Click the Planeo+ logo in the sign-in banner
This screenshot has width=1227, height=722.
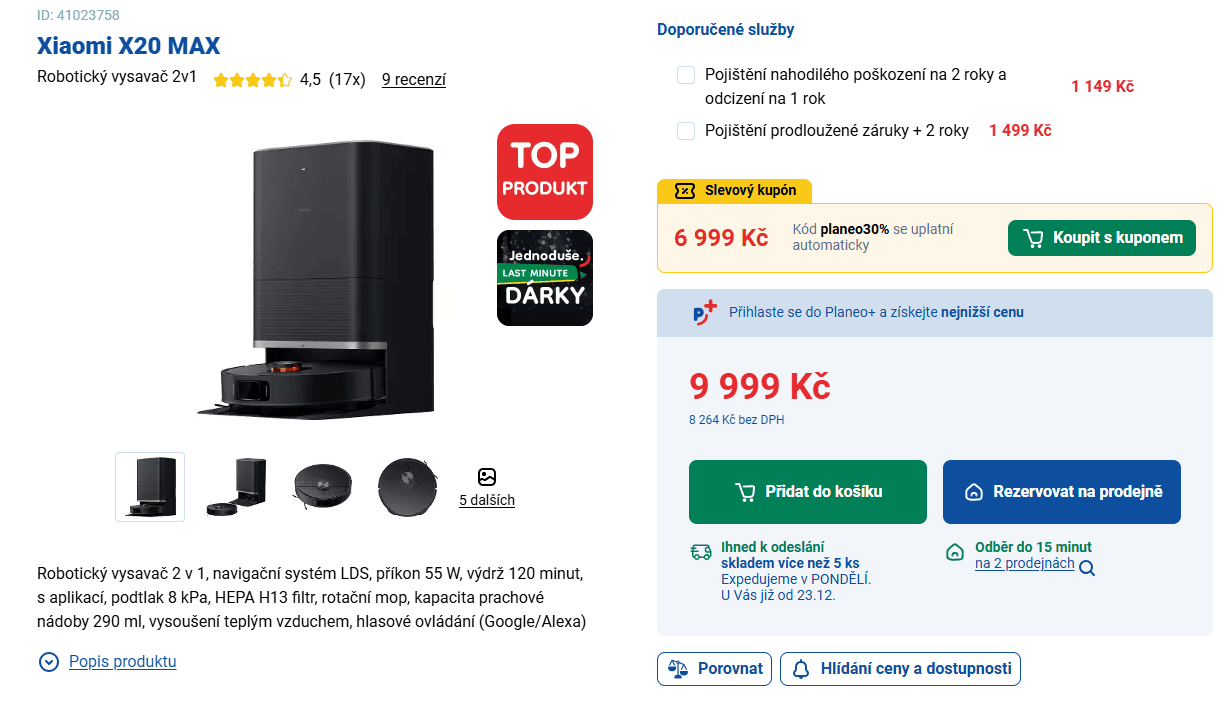[704, 311]
